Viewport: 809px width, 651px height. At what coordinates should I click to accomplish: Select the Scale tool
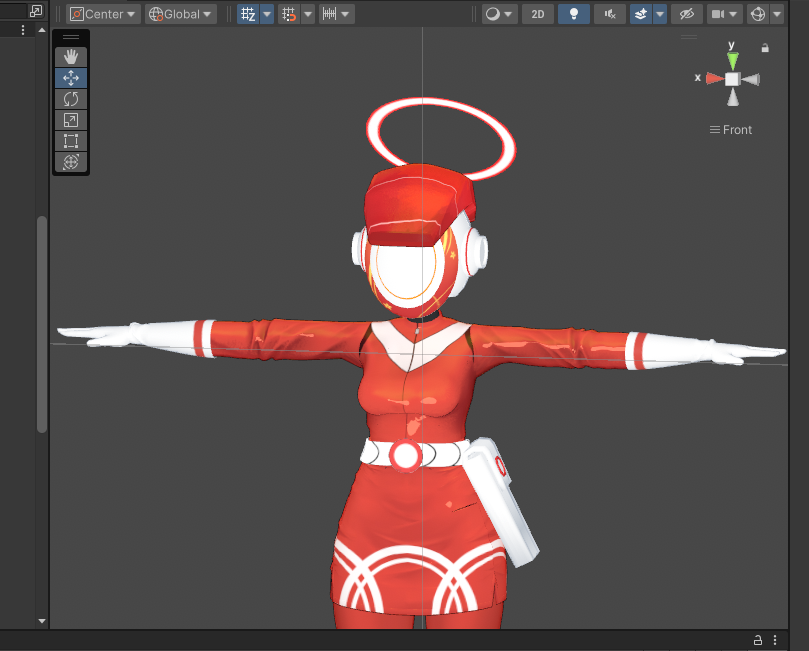point(71,120)
